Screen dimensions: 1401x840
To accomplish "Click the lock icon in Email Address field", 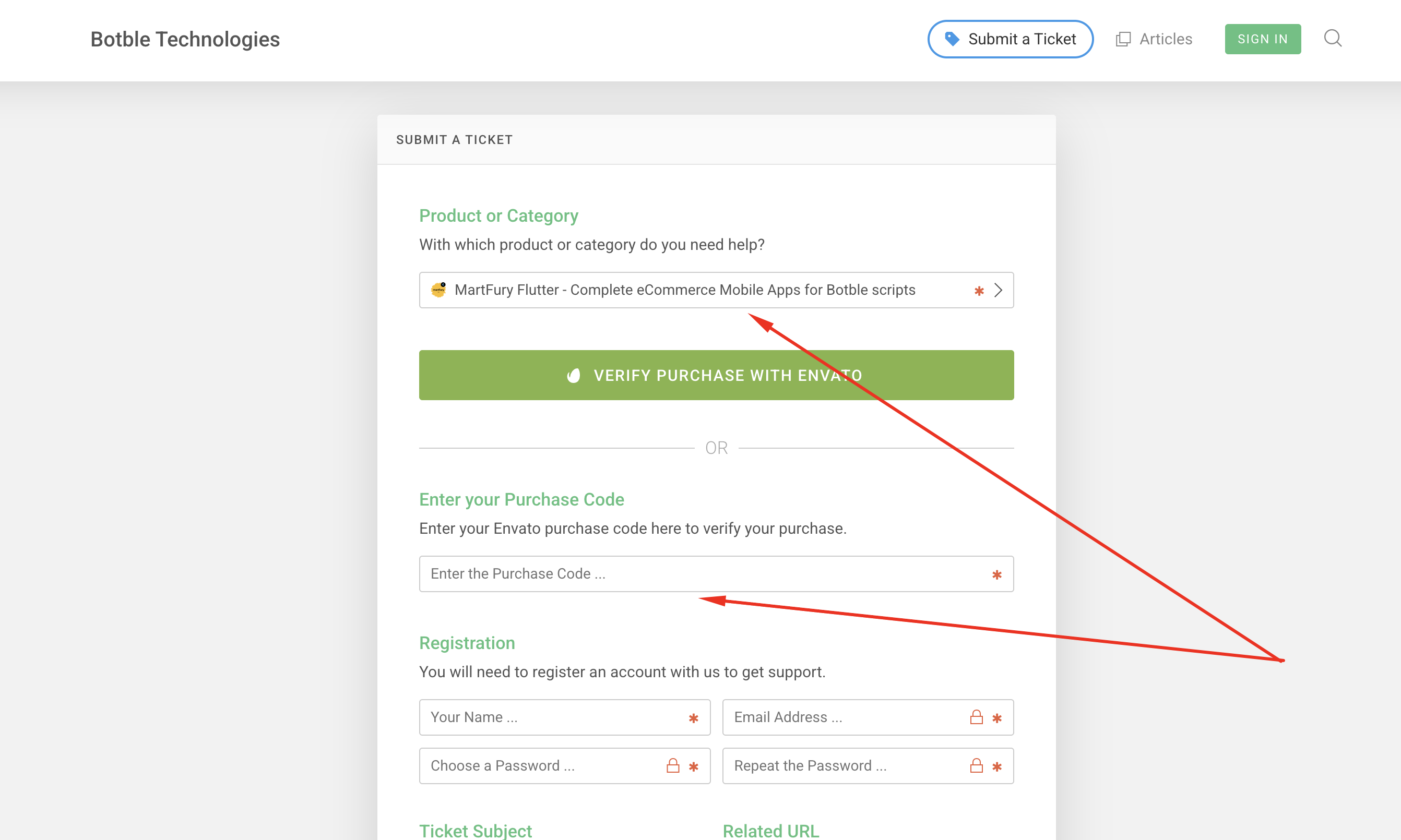I will coord(976,717).
